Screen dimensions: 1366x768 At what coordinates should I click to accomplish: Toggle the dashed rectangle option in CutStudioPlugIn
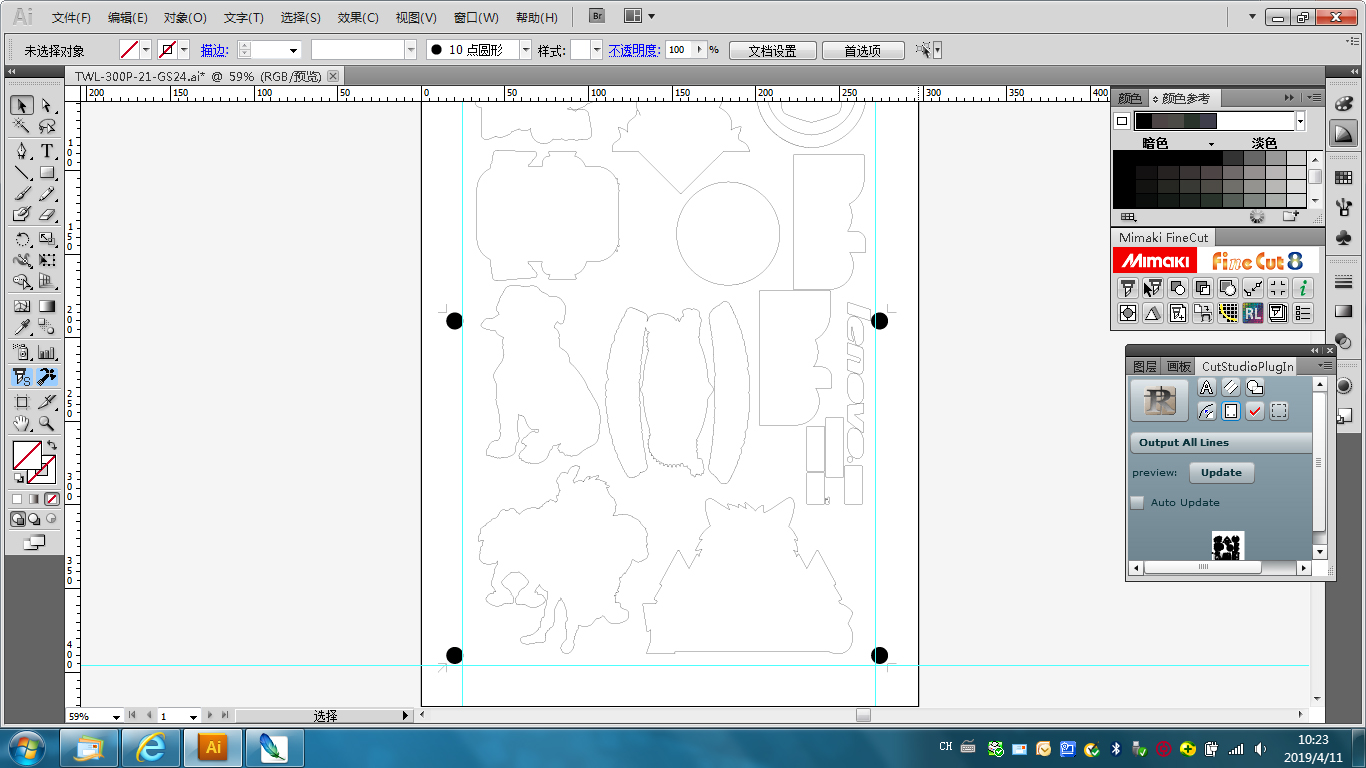[x=1279, y=411]
